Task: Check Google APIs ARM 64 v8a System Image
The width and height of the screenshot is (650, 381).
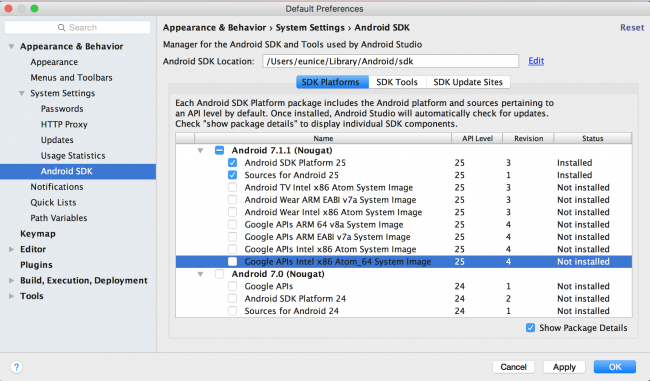Action: click(x=233, y=224)
